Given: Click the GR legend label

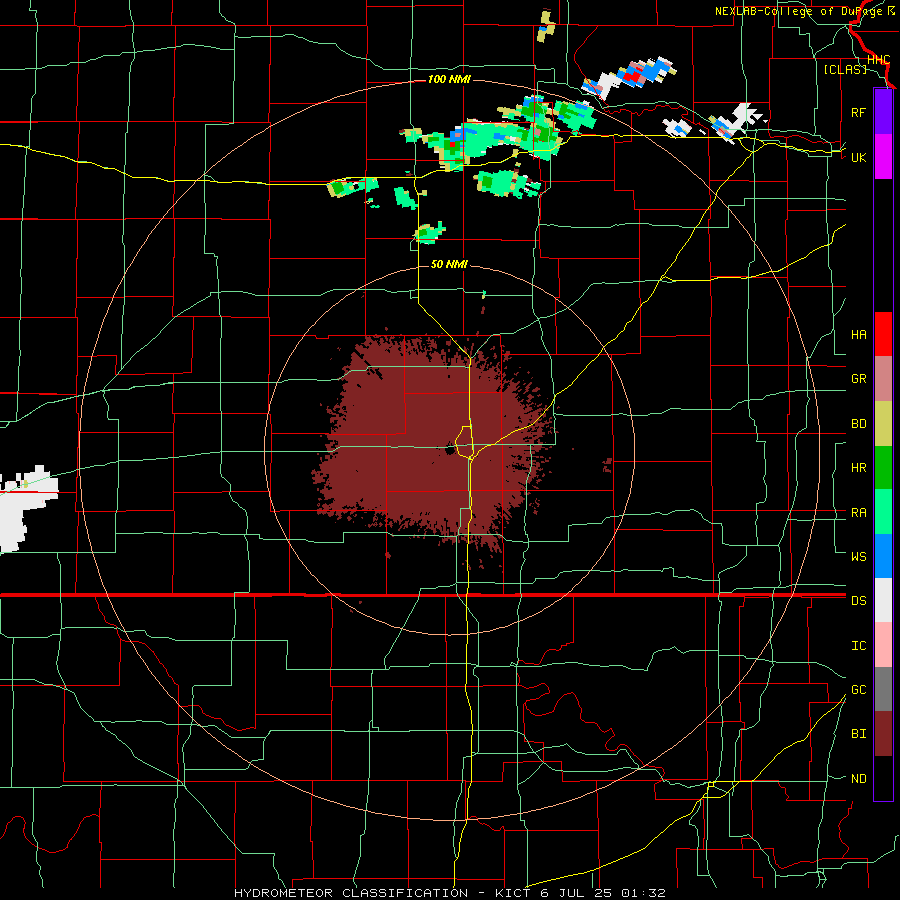Looking at the screenshot, I should tap(858, 379).
